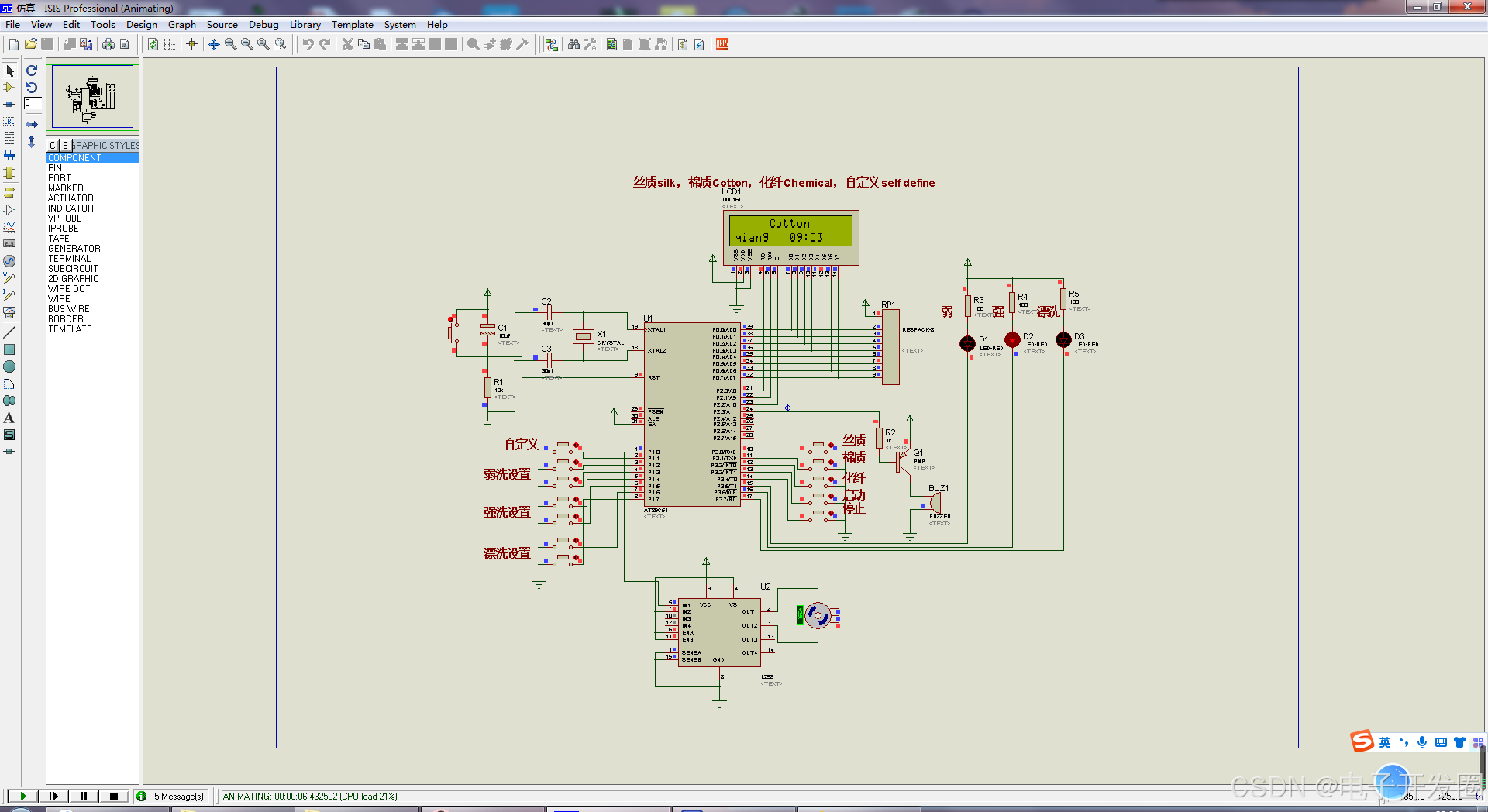Image resolution: width=1488 pixels, height=812 pixels.
Task: Select the 2D Graphics Text tool
Action: pos(9,418)
